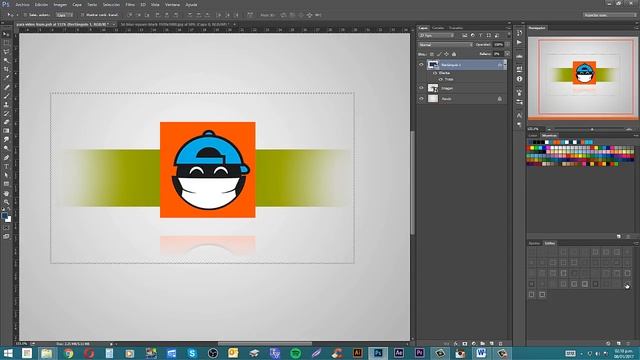Select the History Brush tool
Screen dimensions: 640x360
6,113
